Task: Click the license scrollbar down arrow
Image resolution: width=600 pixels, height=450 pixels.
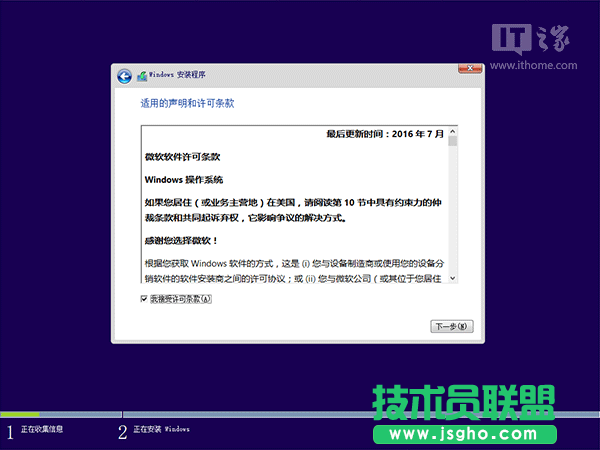Action: (453, 278)
